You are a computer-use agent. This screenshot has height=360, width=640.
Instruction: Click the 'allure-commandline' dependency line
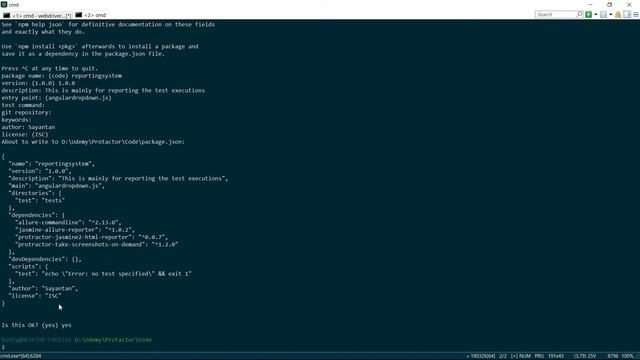click(68, 222)
